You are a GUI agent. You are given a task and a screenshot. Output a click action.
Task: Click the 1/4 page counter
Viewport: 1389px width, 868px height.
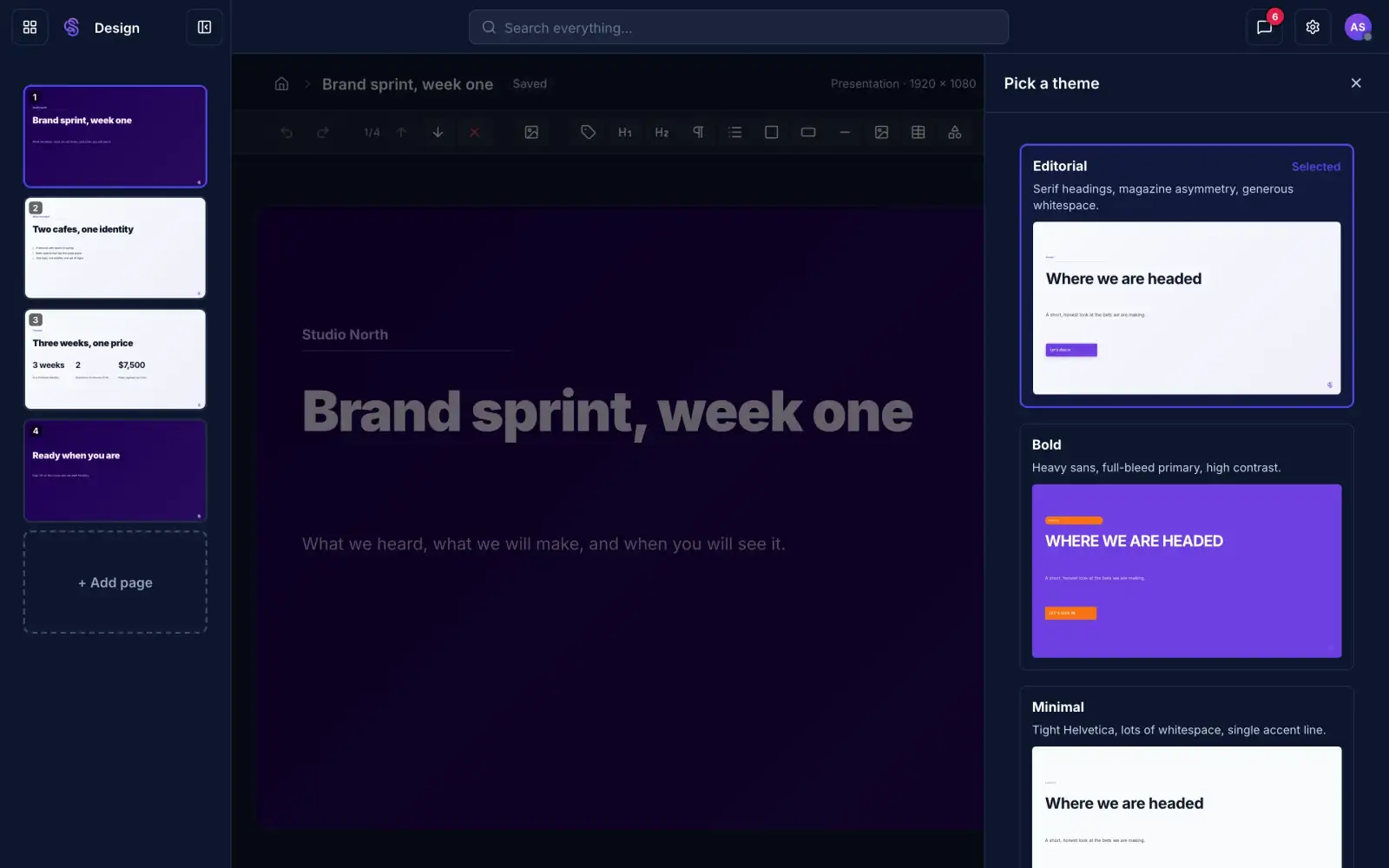coord(372,132)
